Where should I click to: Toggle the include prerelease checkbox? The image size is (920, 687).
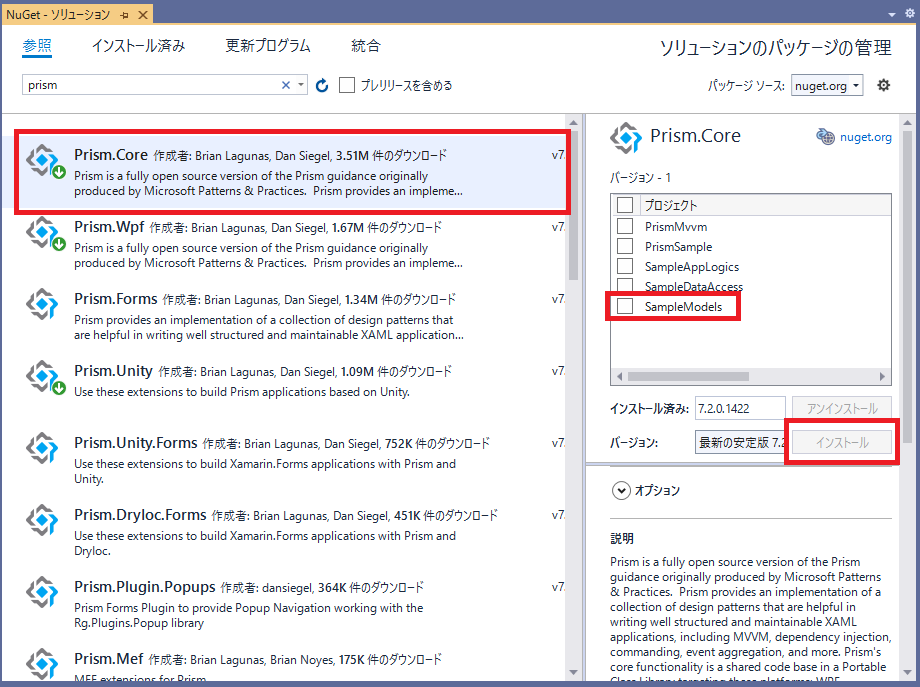click(x=347, y=85)
